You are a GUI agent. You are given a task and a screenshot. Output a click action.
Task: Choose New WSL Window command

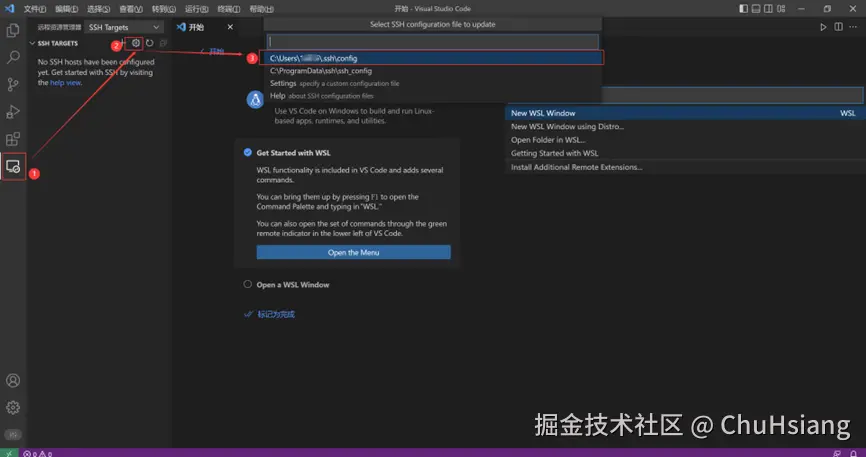click(685, 113)
